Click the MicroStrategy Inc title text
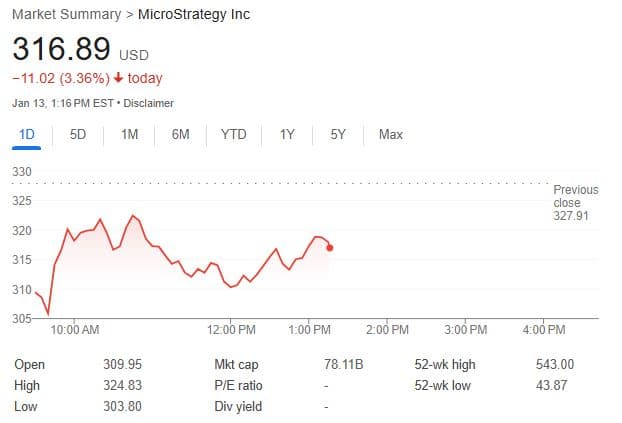The width and height of the screenshot is (622, 423). [x=195, y=15]
